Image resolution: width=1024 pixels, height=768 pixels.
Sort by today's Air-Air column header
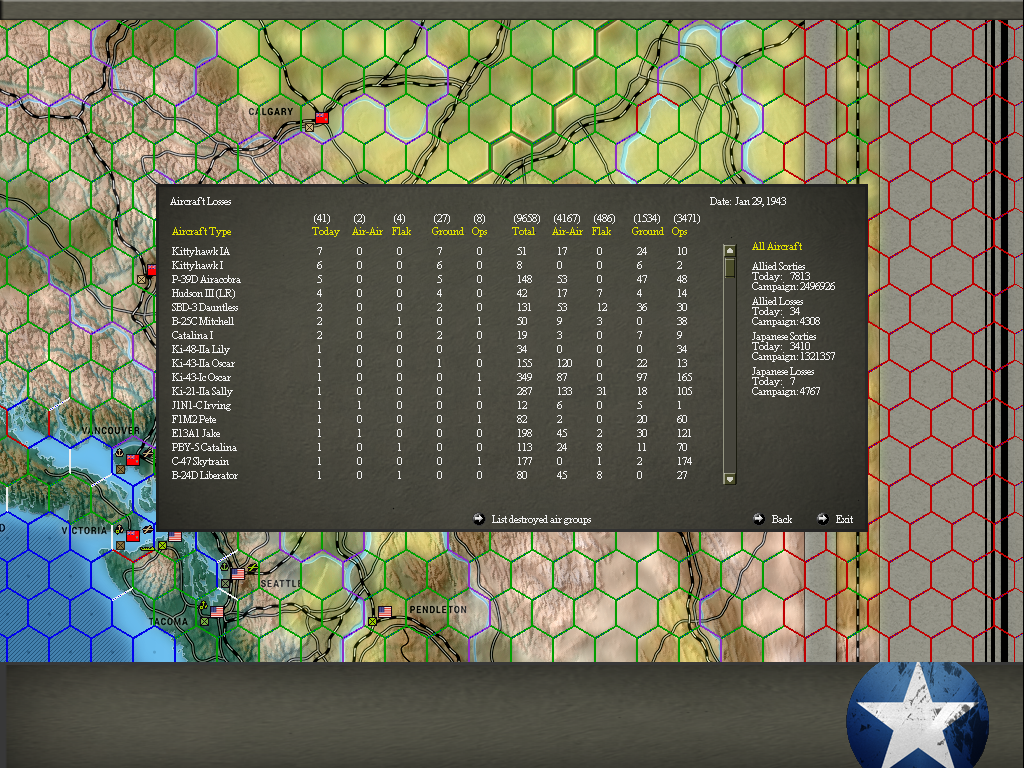(367, 231)
